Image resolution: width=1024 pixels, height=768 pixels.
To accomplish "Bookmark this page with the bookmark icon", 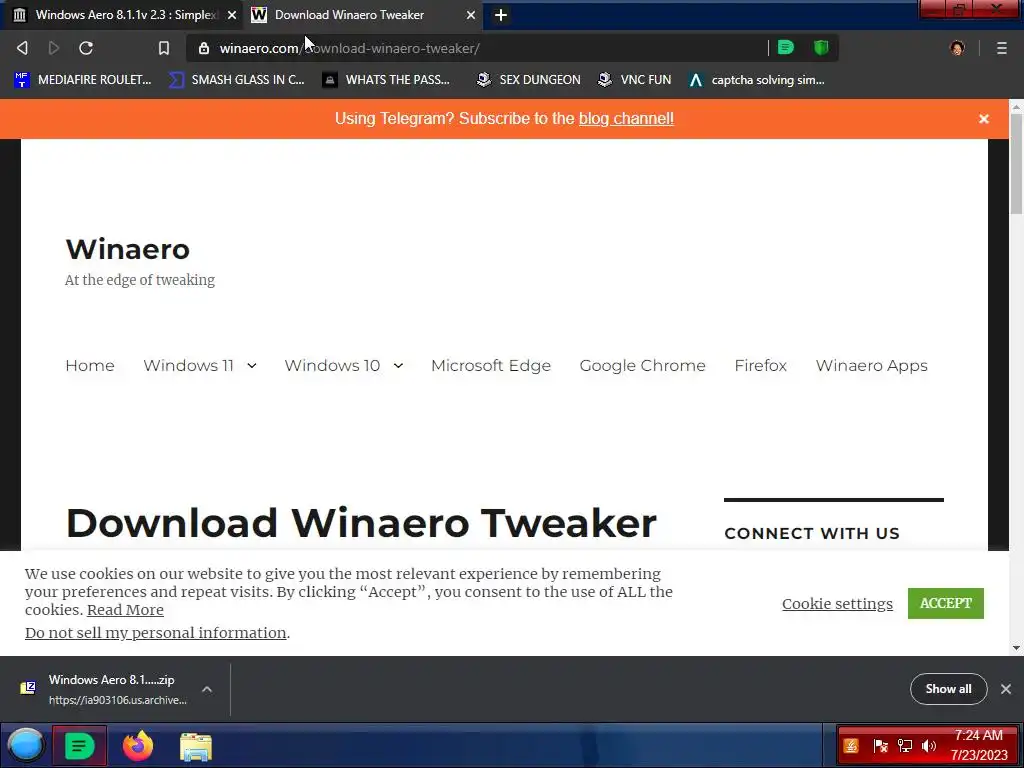I will pyautogui.click(x=163, y=48).
